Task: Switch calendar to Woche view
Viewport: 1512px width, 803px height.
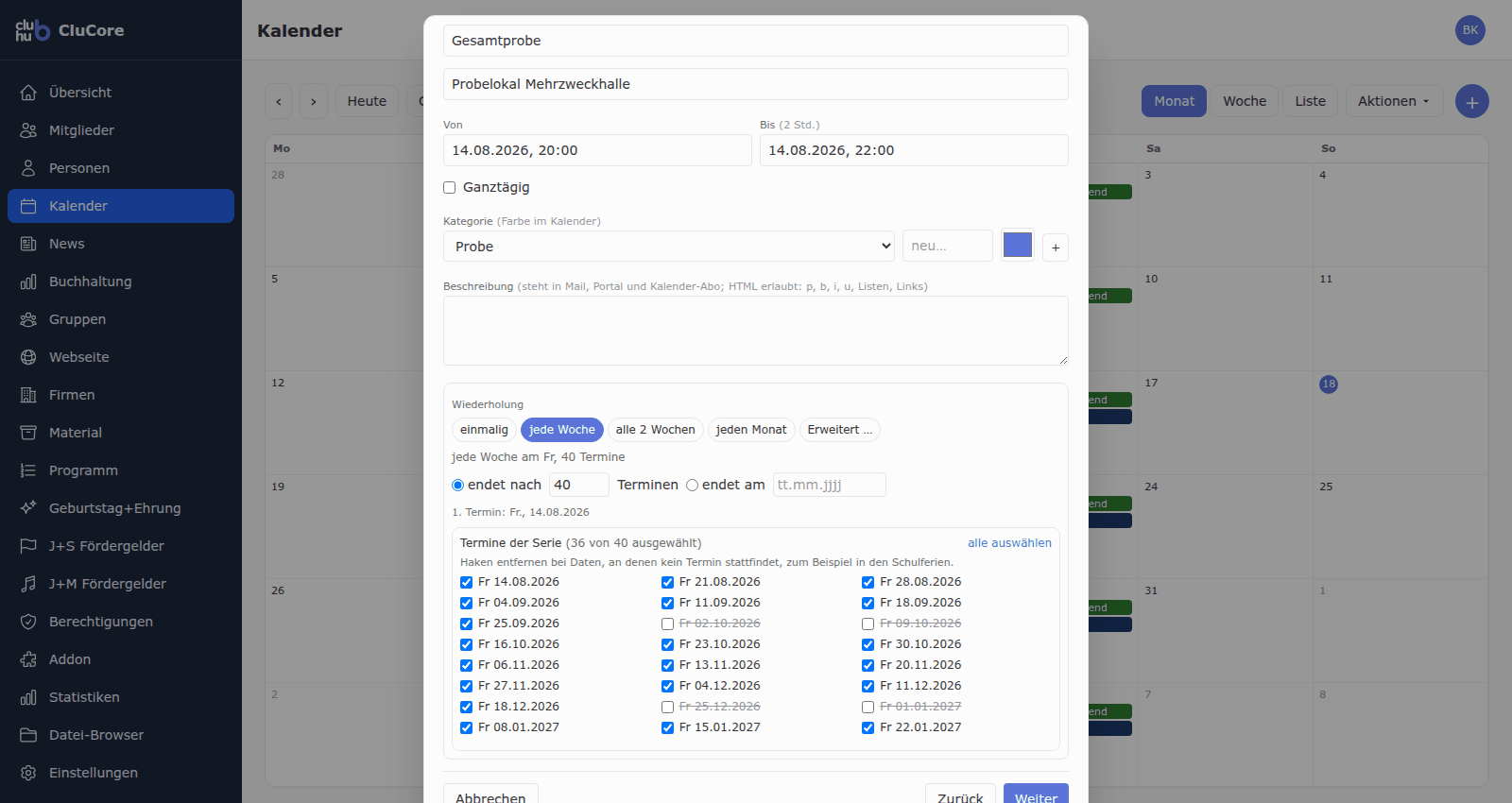Action: [x=1245, y=101]
